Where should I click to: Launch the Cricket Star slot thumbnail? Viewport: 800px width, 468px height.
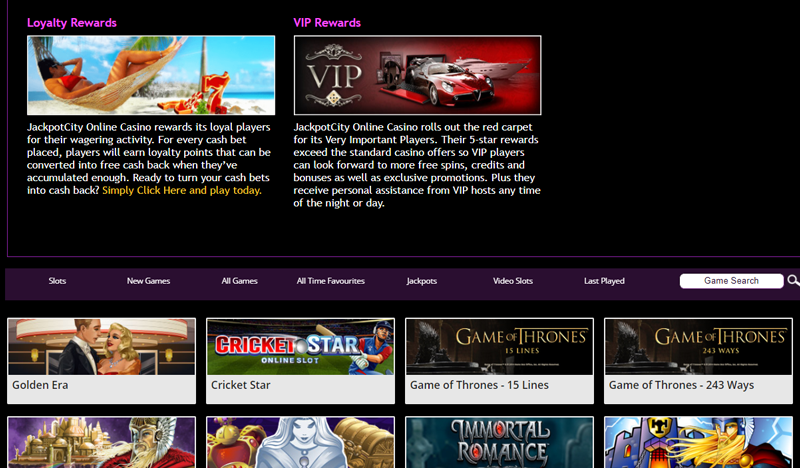300,347
